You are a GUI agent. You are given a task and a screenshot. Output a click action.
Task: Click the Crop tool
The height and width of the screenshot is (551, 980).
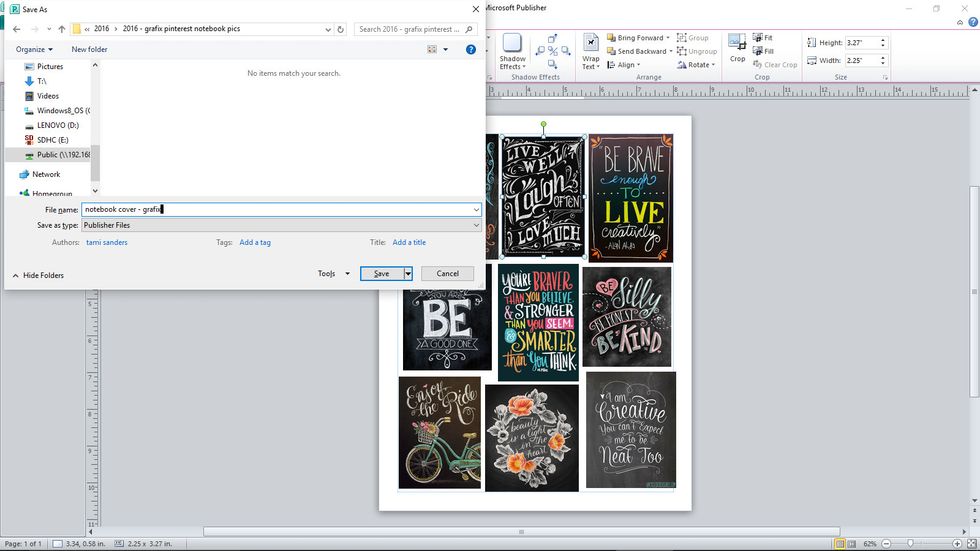pyautogui.click(x=738, y=48)
